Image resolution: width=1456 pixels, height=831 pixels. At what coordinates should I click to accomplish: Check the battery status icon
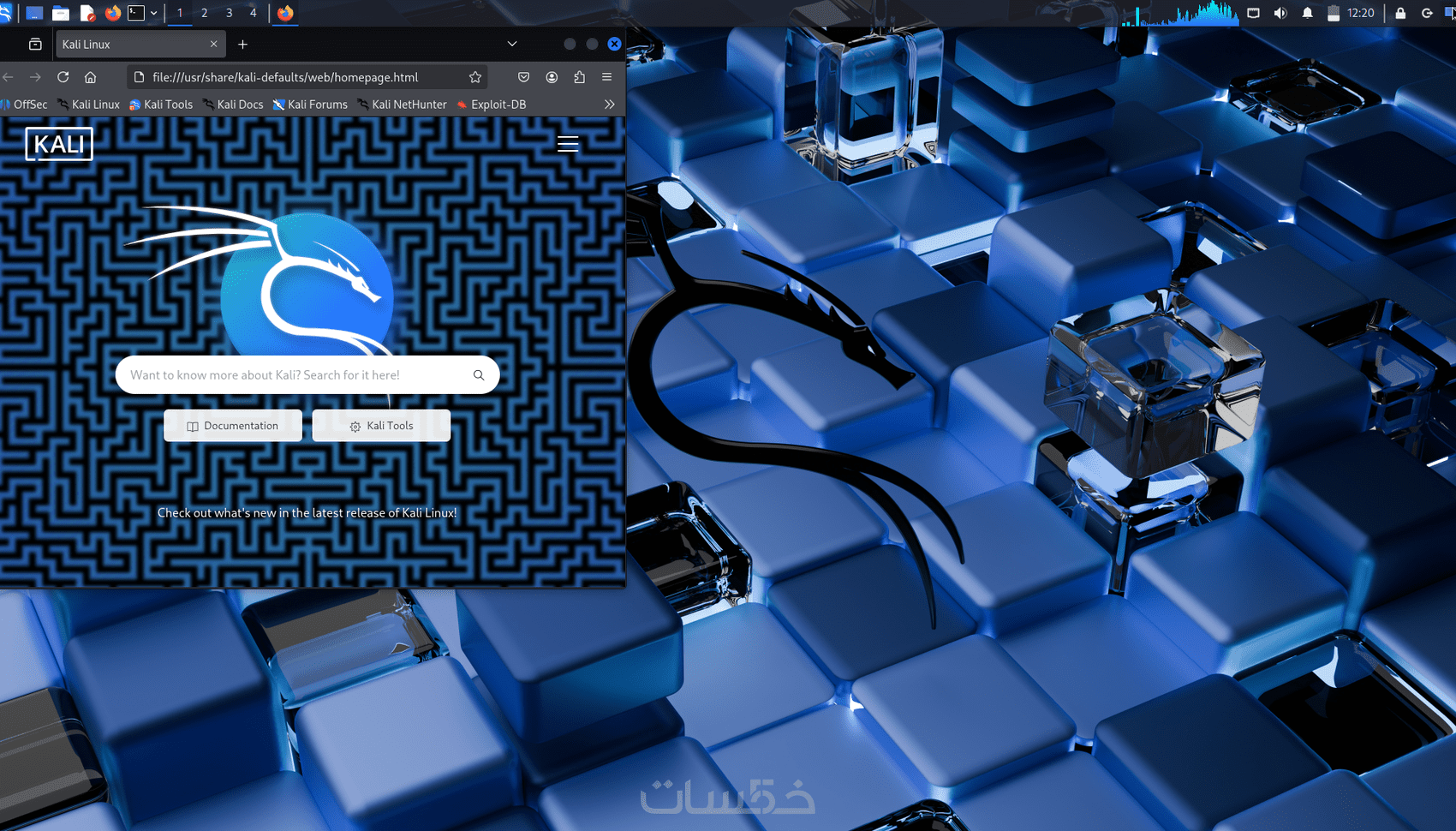click(x=1334, y=13)
